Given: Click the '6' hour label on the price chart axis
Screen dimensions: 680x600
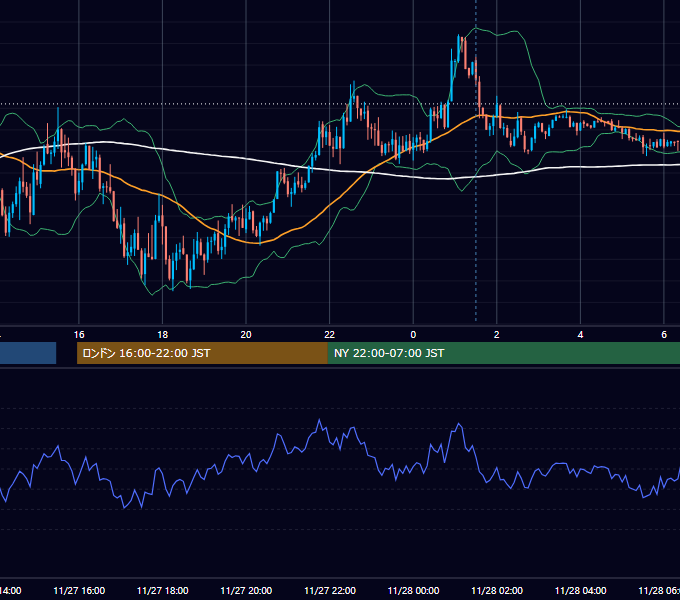Looking at the screenshot, I should [x=664, y=335].
